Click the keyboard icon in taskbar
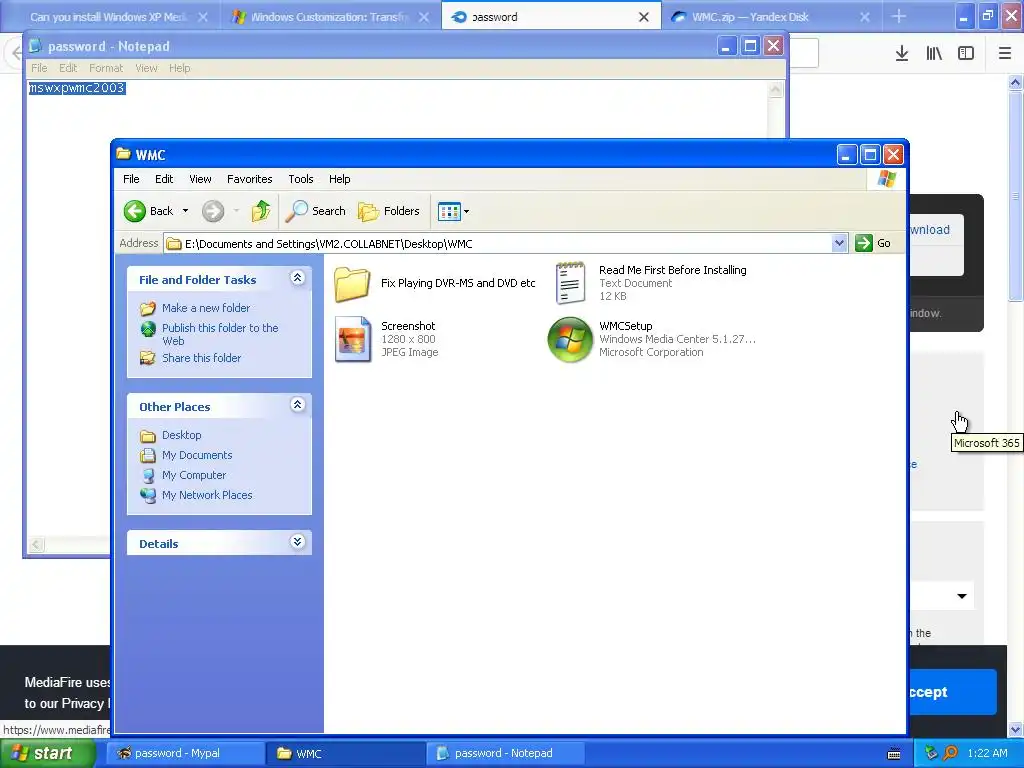1024x768 pixels. (894, 754)
